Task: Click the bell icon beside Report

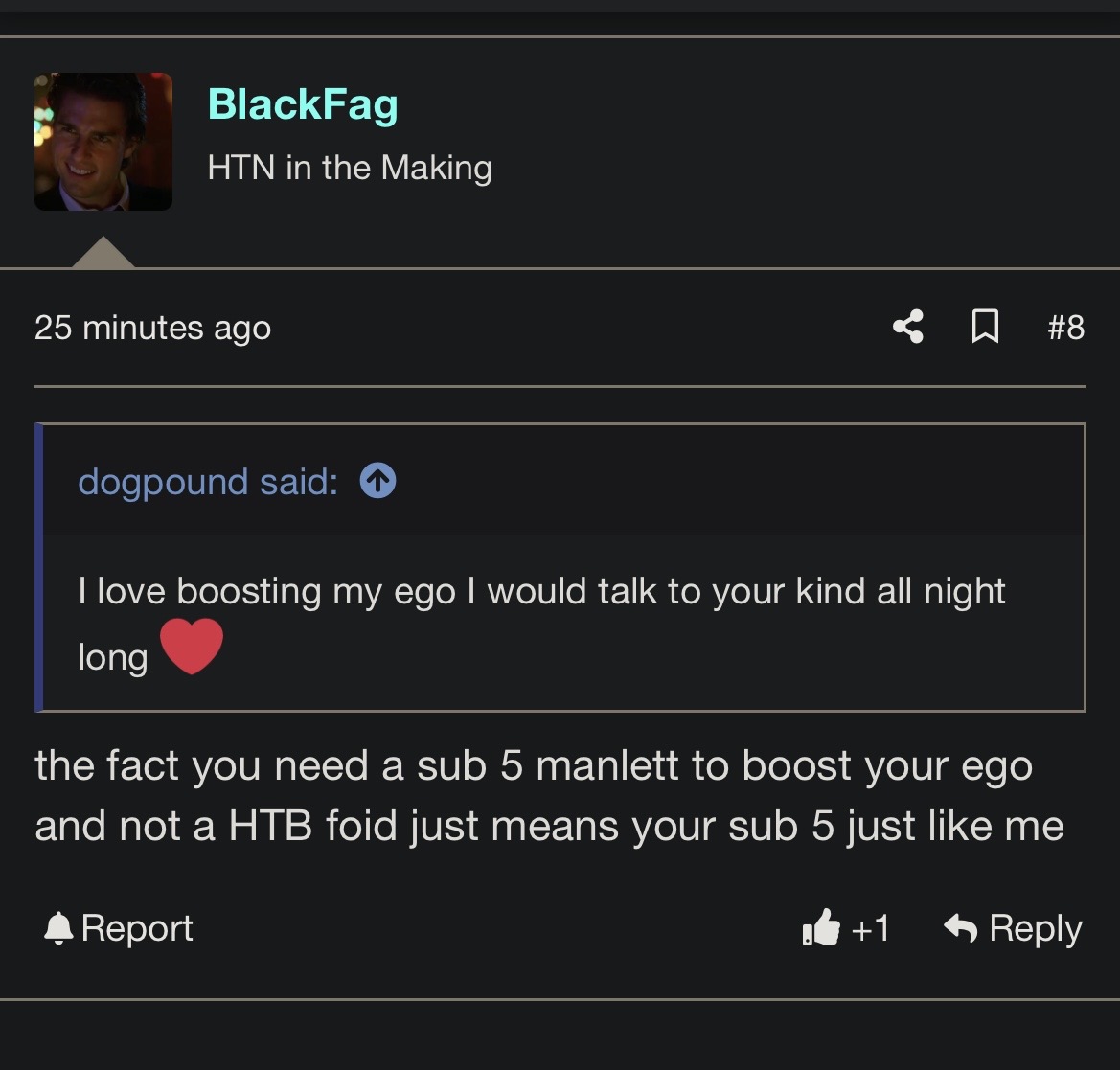Action: point(58,927)
